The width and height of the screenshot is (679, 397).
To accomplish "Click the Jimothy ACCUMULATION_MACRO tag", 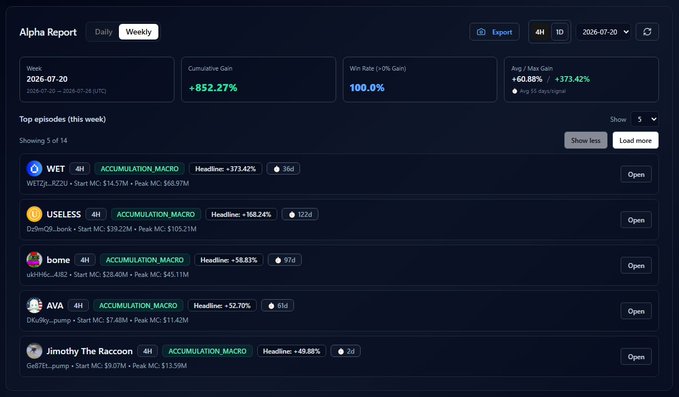I will [x=207, y=351].
